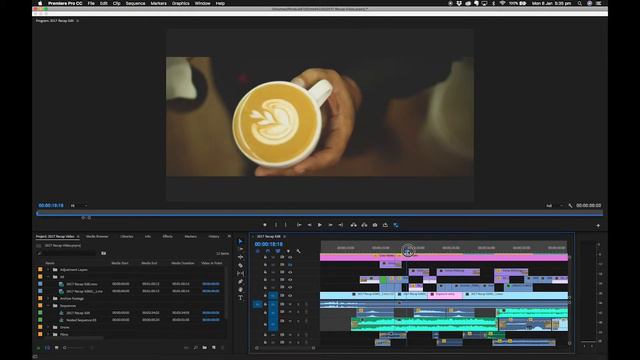Open the zoom level dropdown beside program timecode
Viewport: 640px width, 360px height.
coord(78,206)
